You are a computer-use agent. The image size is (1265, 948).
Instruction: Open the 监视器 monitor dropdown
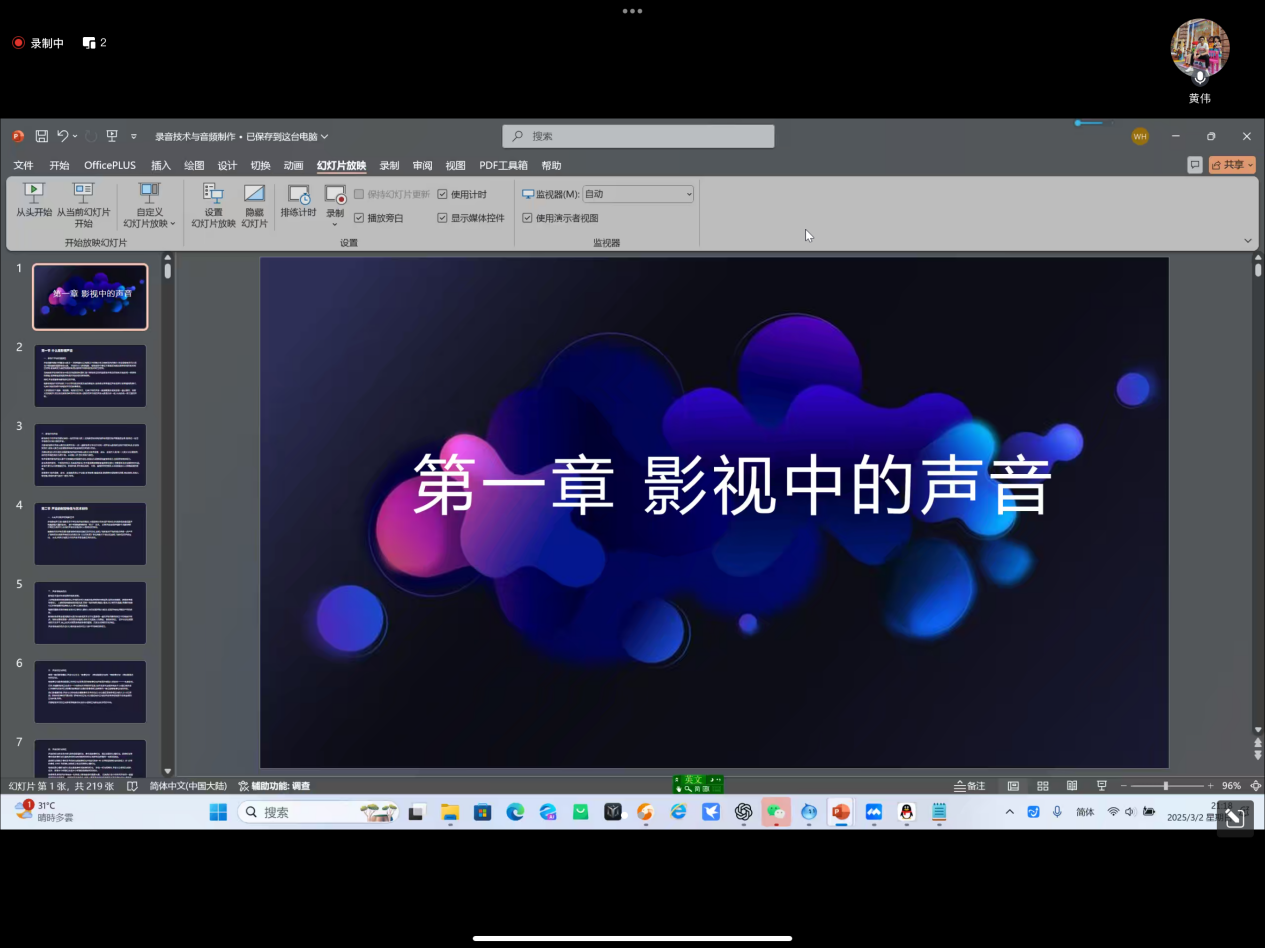(x=638, y=194)
